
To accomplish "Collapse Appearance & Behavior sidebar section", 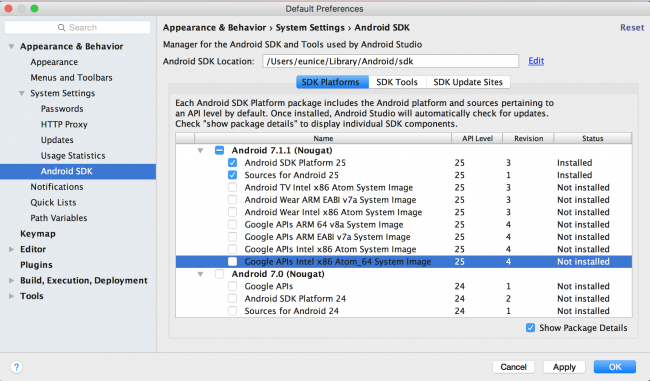I will [12, 46].
